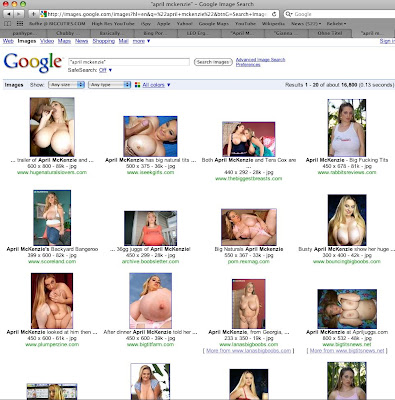Go to the Google Shopping link

click(103, 41)
